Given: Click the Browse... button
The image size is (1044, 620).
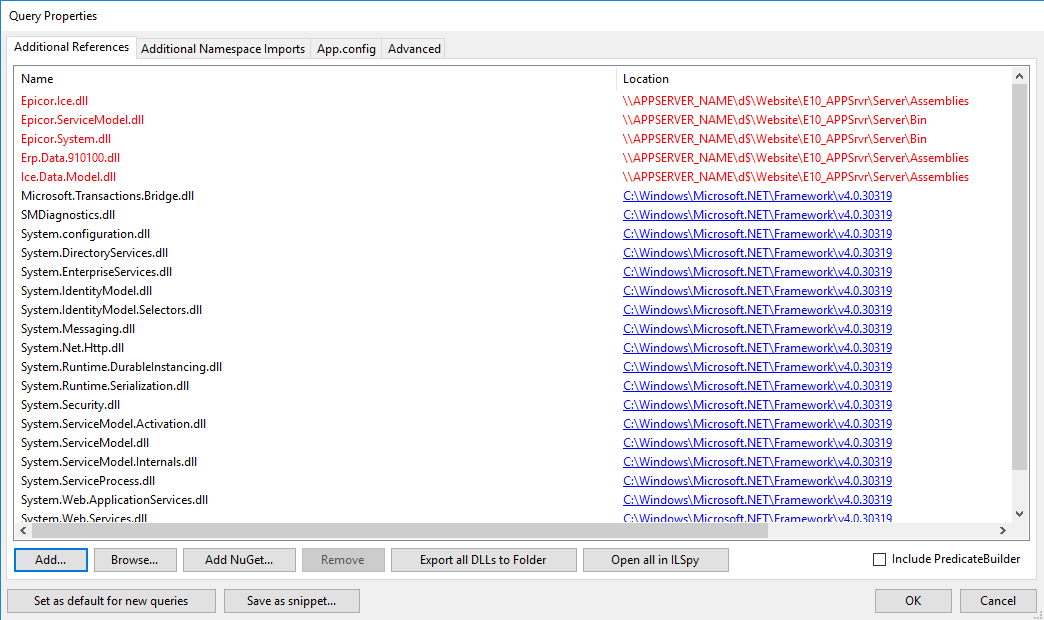Looking at the screenshot, I should click(x=134, y=560).
